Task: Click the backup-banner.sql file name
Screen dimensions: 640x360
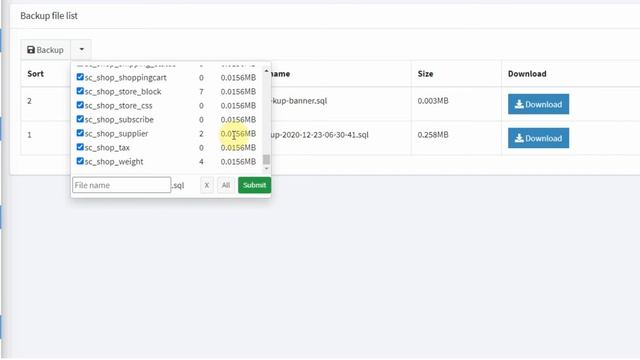Action: (x=299, y=101)
